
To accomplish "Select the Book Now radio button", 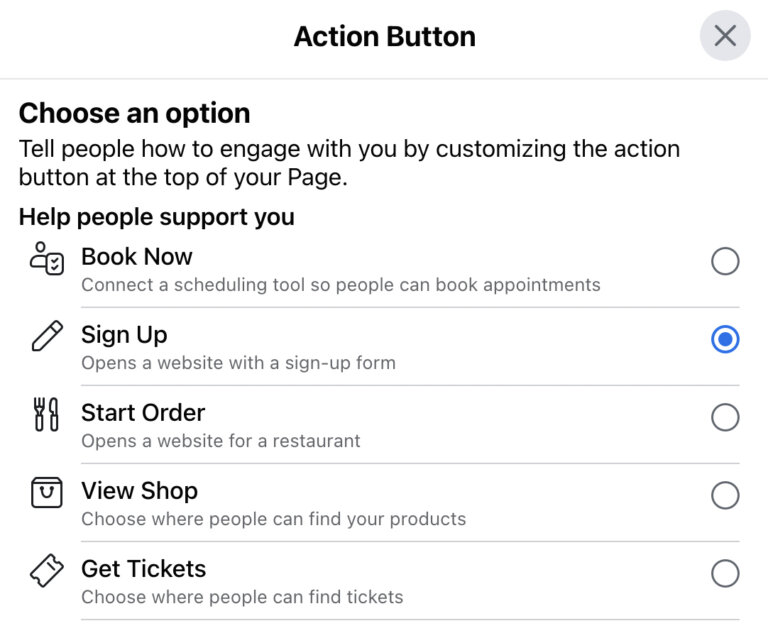I will (725, 262).
